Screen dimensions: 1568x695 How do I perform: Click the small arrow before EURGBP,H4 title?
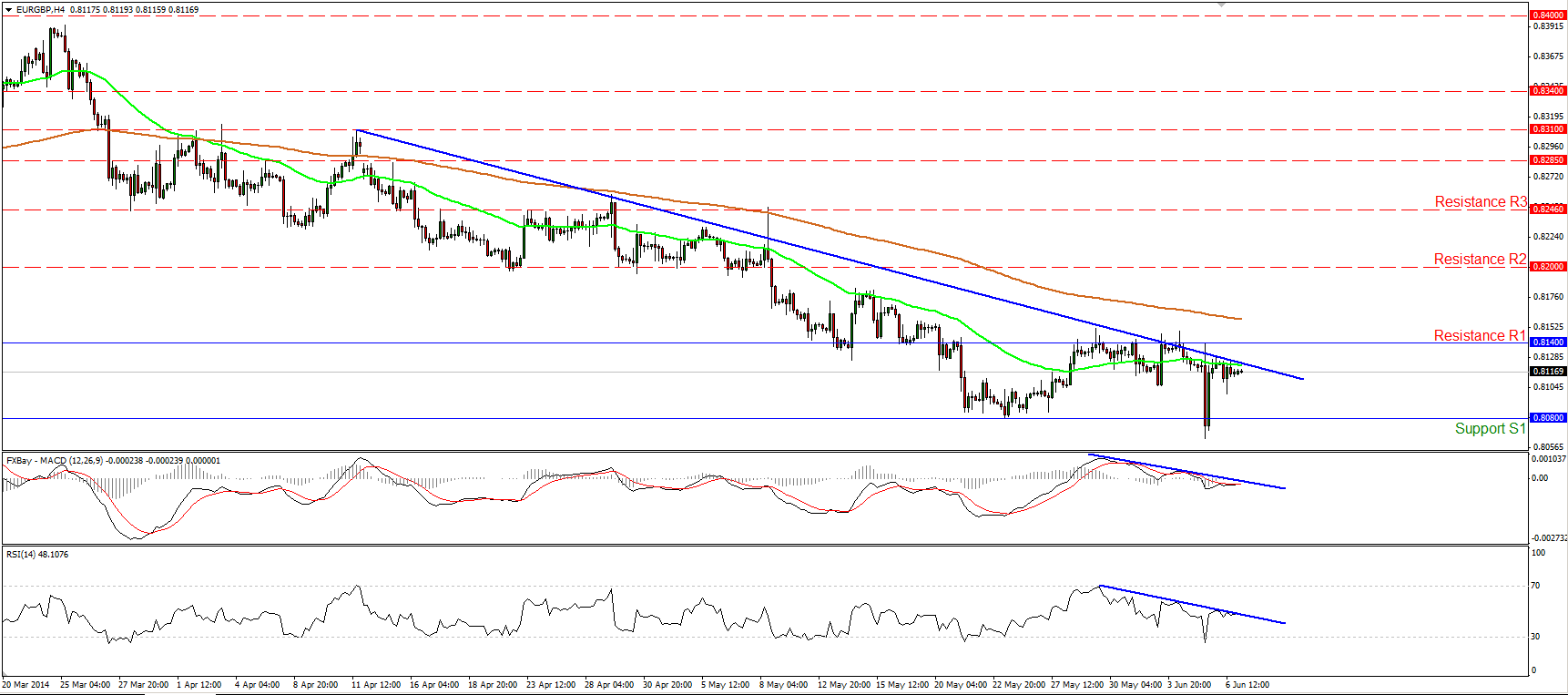(x=8, y=9)
